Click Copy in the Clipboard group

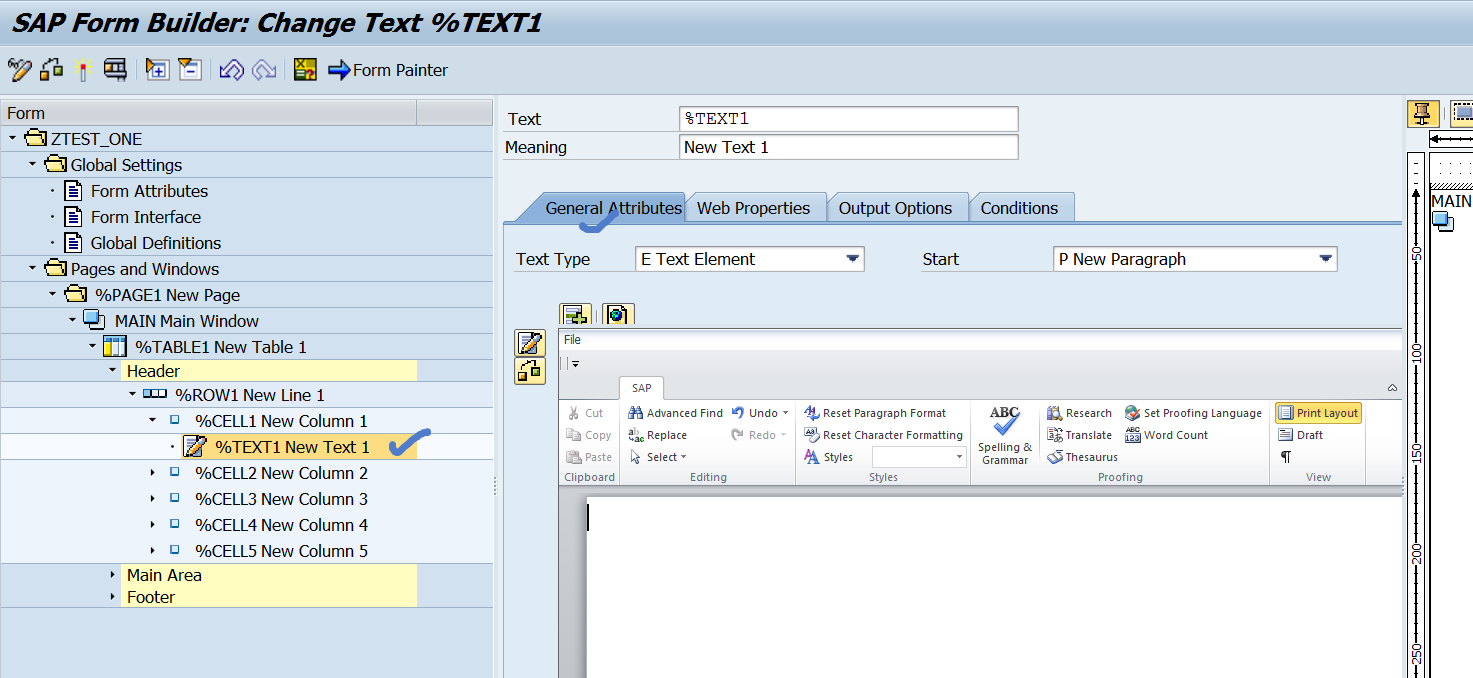click(588, 435)
